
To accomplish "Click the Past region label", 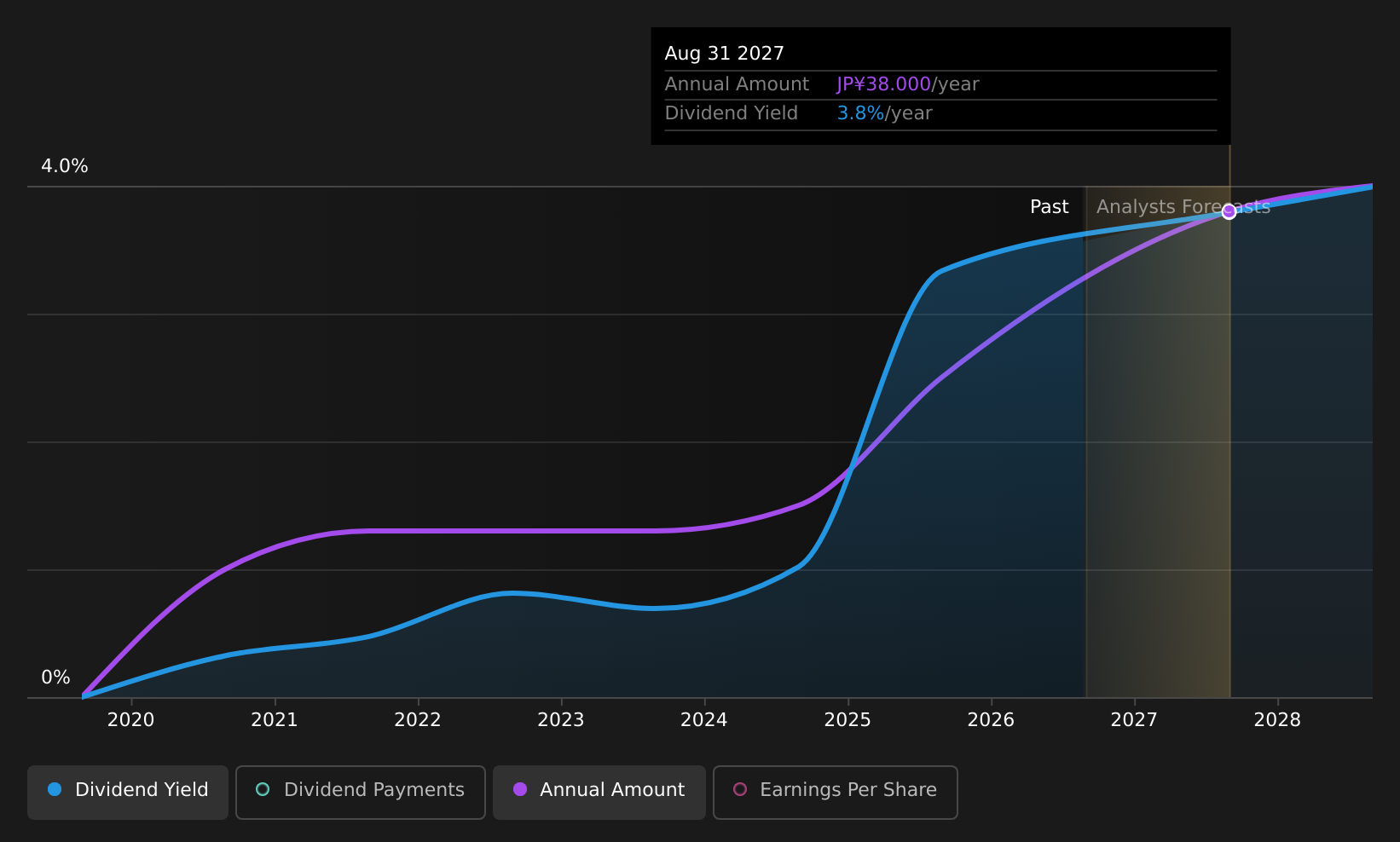I will 1049,207.
